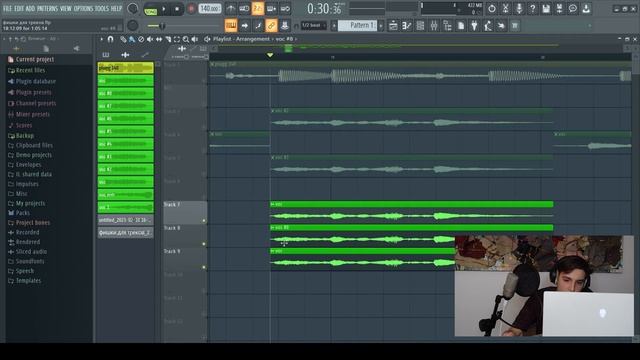Select the playlist Draw pencil tool
The image size is (640, 360).
pos(123,39)
